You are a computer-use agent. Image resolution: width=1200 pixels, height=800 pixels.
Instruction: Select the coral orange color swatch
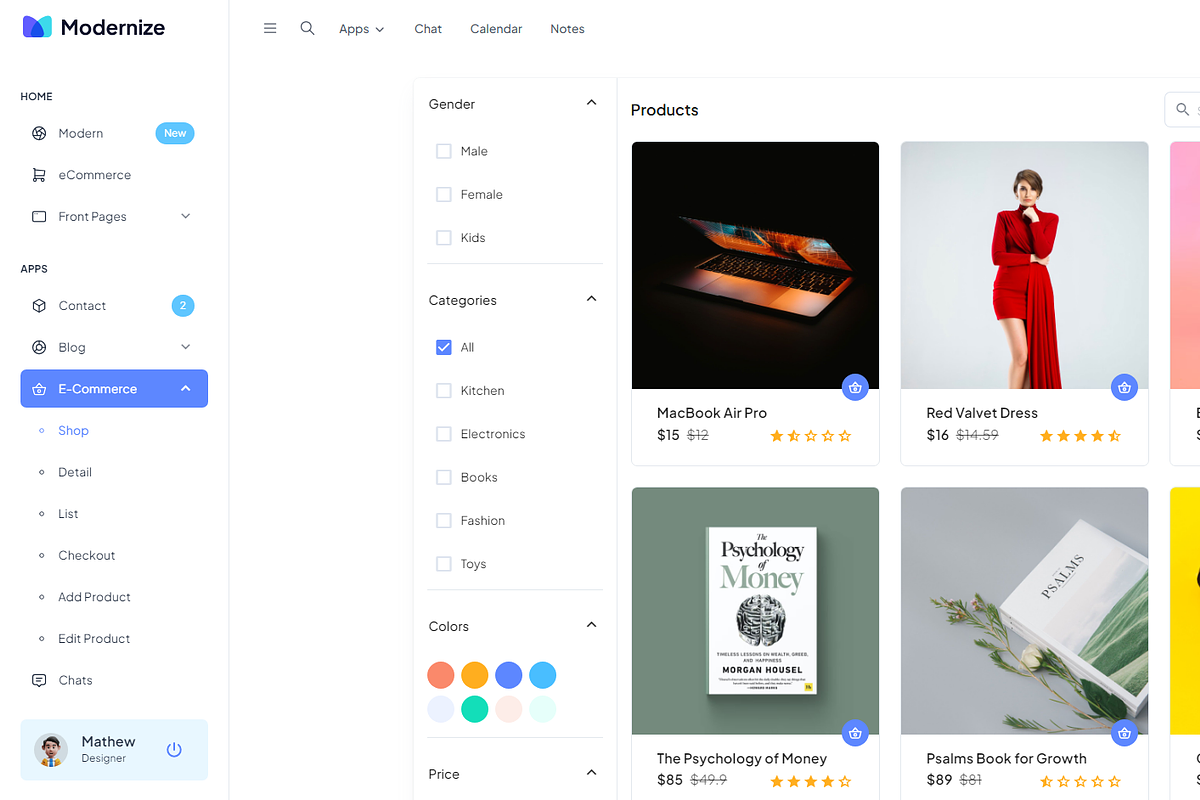[x=441, y=675]
